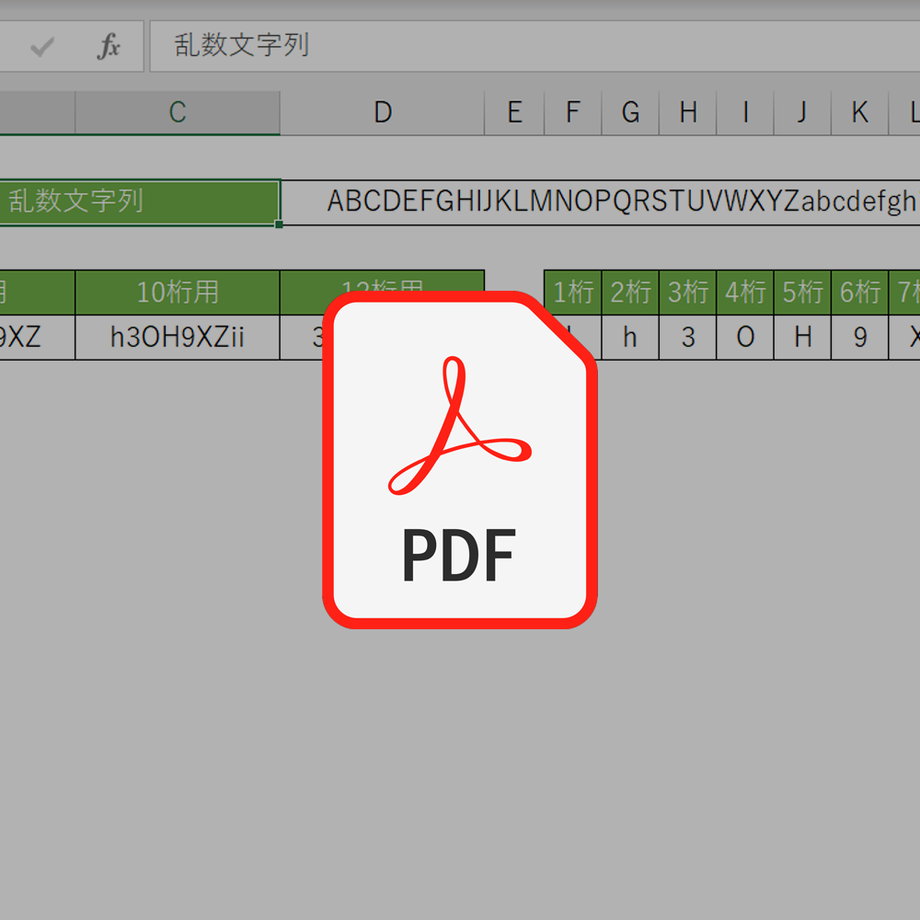Screen dimensions: 920x920
Task: Select the cell with lowercase h under 2桁
Action: 630,337
